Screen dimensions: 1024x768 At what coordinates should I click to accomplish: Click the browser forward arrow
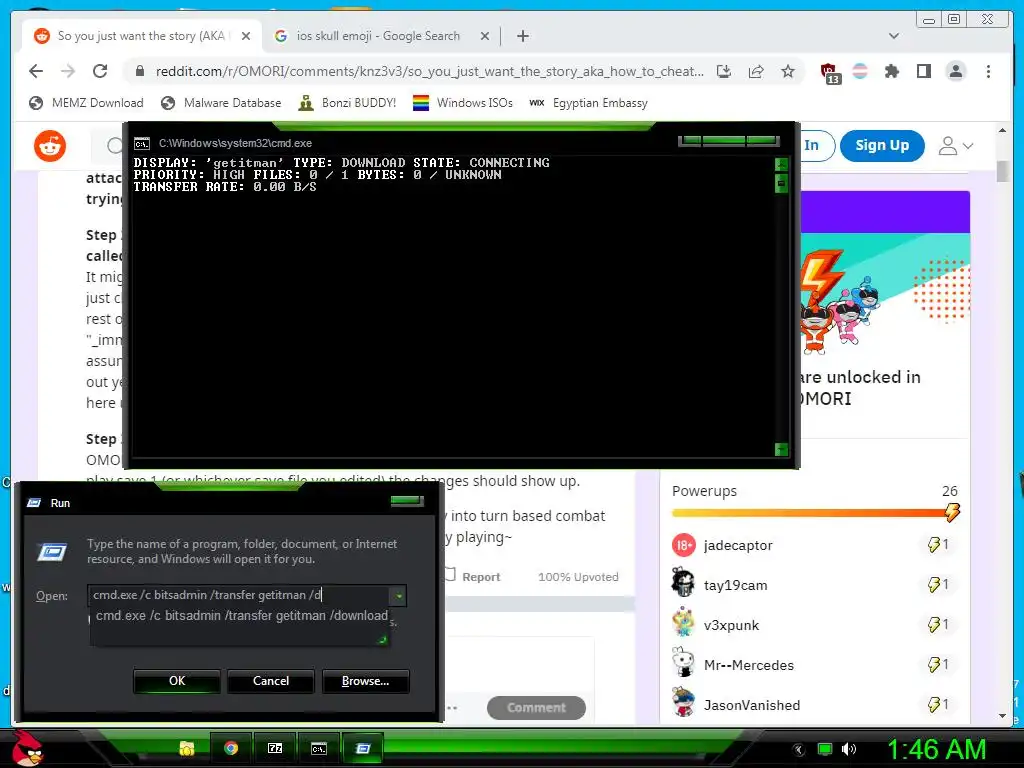(x=68, y=71)
